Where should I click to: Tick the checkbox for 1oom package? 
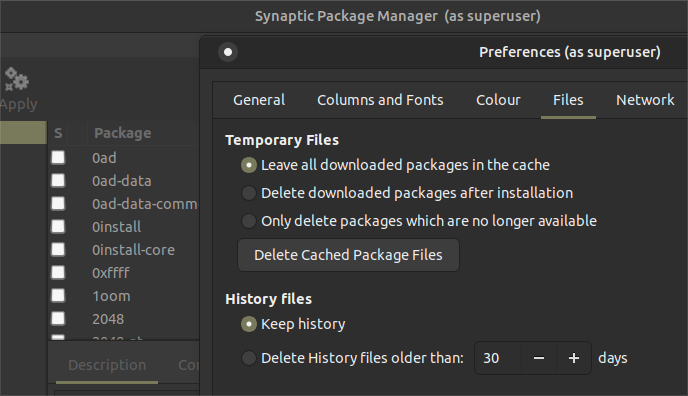pyautogui.click(x=58, y=296)
